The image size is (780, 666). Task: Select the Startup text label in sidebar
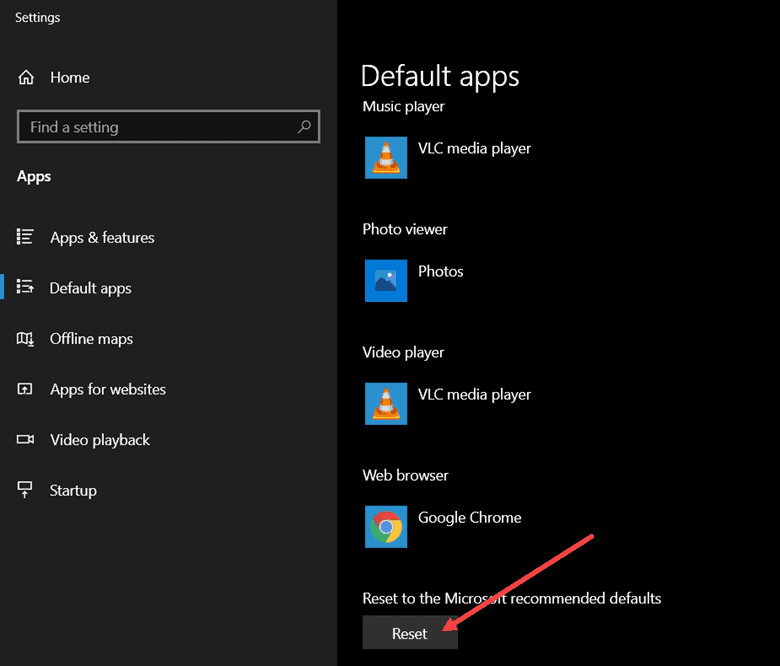click(x=73, y=491)
